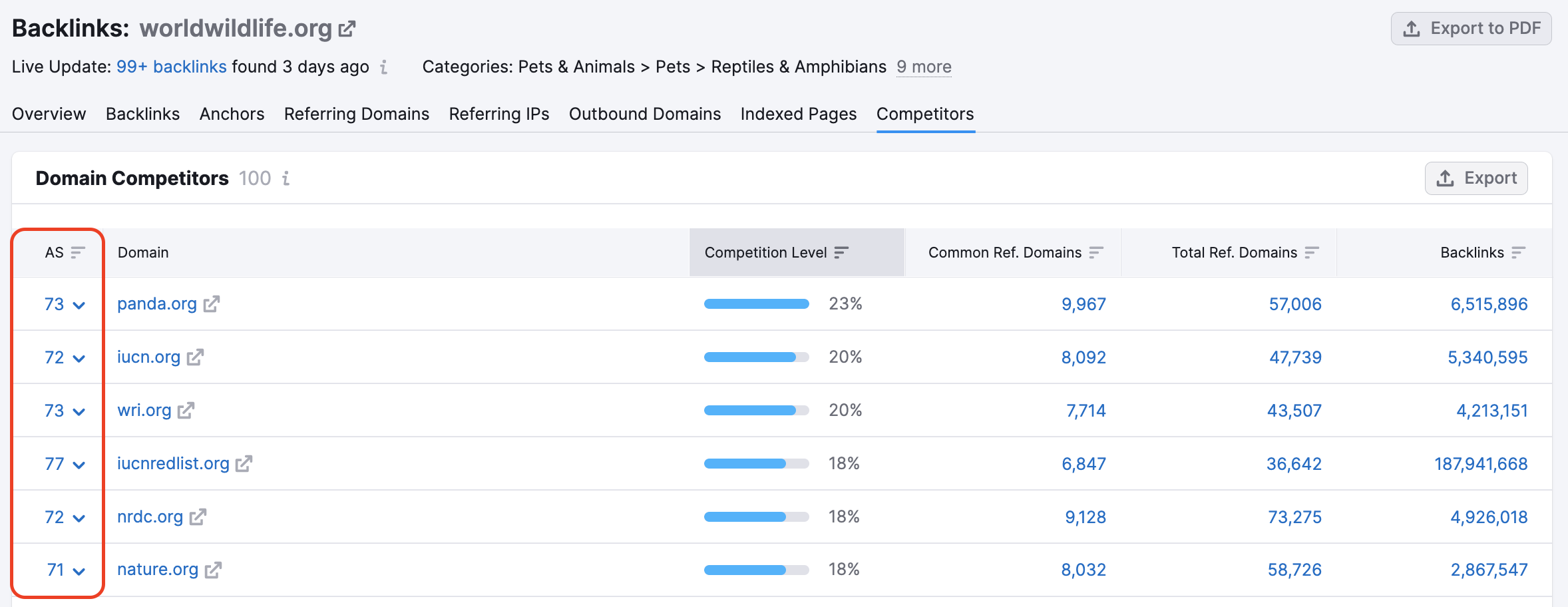
Task: Click the info icon next to Live Update
Action: pyautogui.click(x=383, y=67)
